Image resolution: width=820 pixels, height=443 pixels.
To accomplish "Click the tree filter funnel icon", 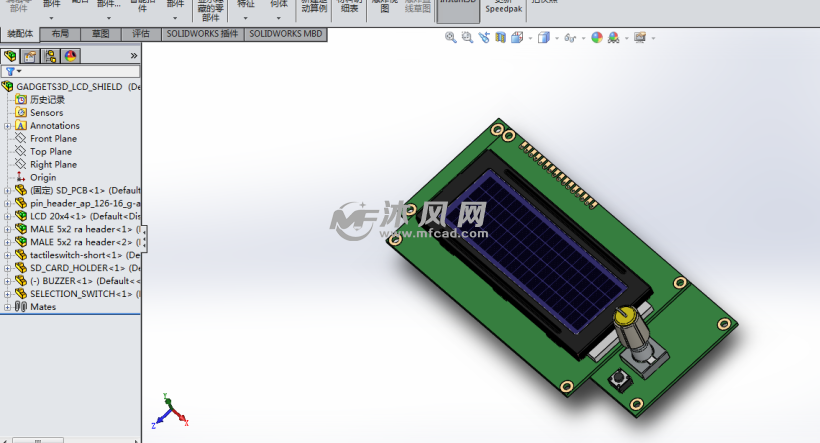I will click(10, 71).
